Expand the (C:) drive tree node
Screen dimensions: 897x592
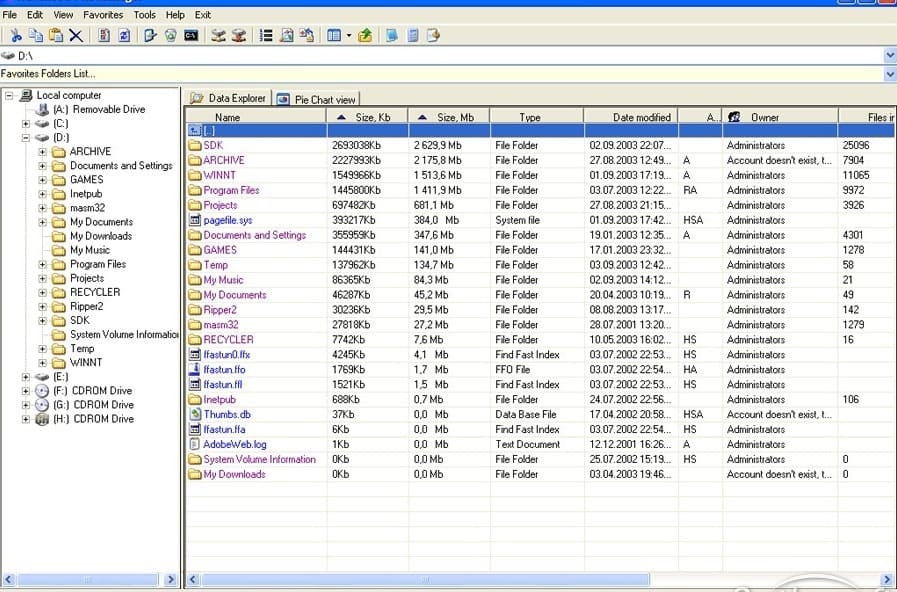point(26,124)
